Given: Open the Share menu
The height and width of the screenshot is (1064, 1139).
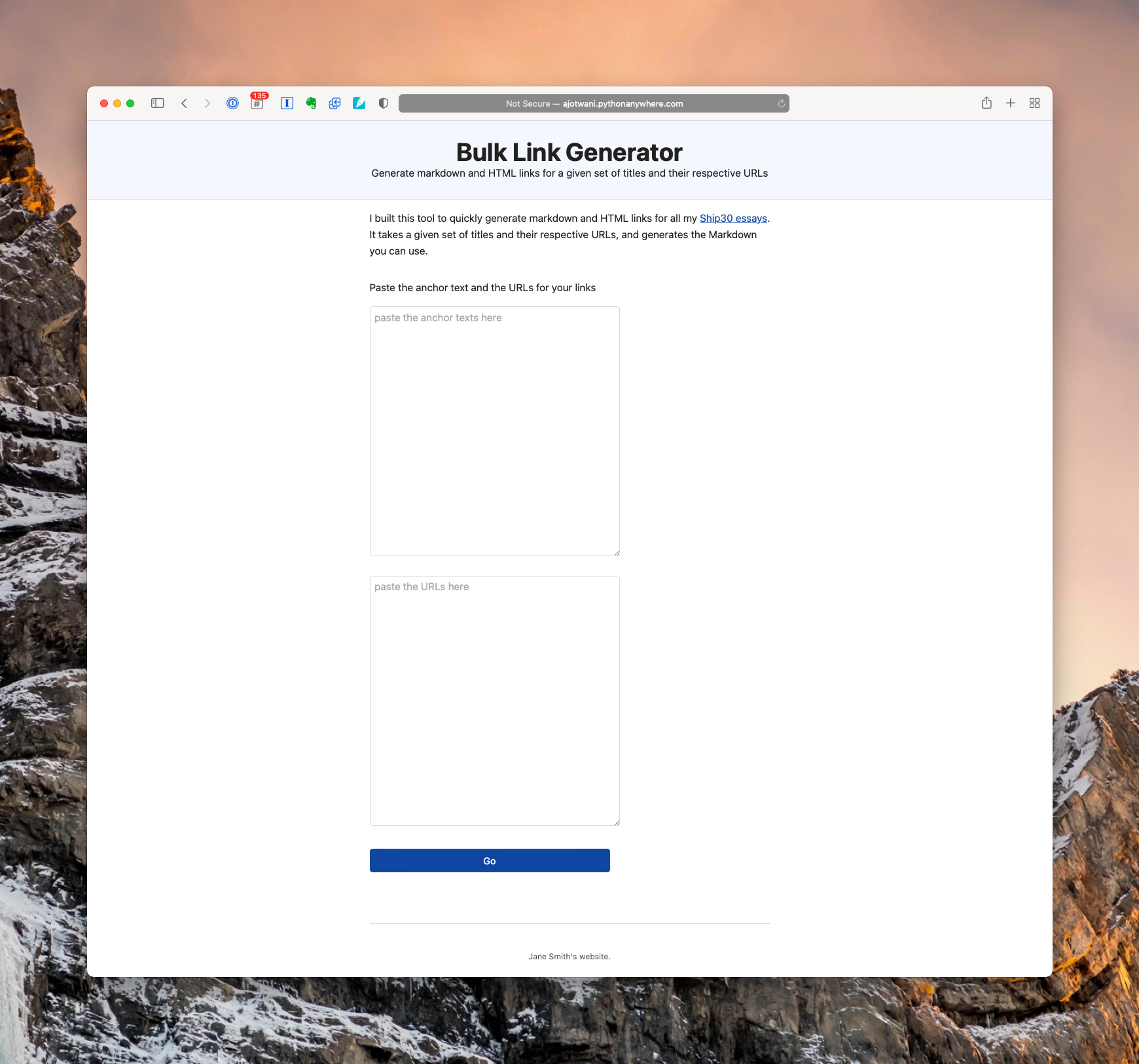Looking at the screenshot, I should pos(986,103).
